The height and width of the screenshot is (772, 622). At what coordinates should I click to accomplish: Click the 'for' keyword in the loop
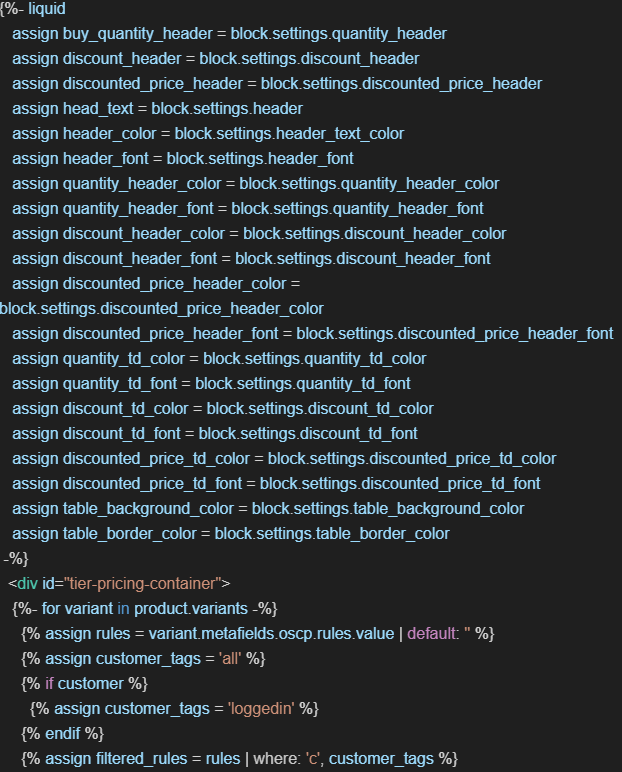pos(50,608)
